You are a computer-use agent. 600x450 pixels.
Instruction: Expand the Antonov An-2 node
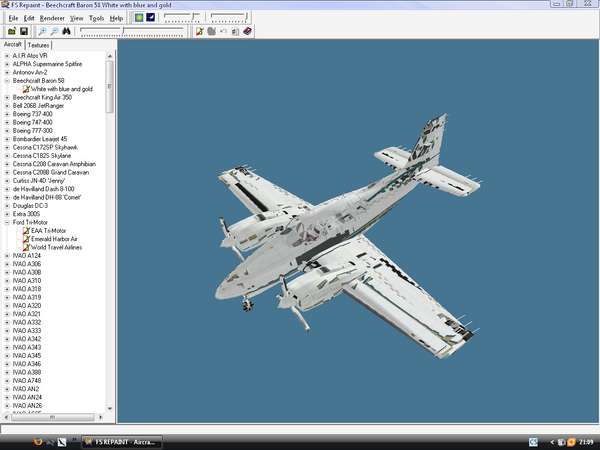(7, 72)
